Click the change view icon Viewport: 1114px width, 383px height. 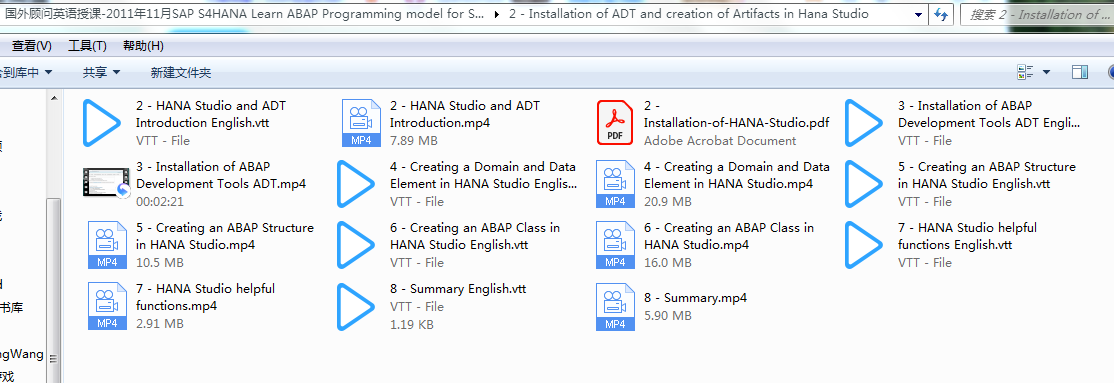point(1024,72)
